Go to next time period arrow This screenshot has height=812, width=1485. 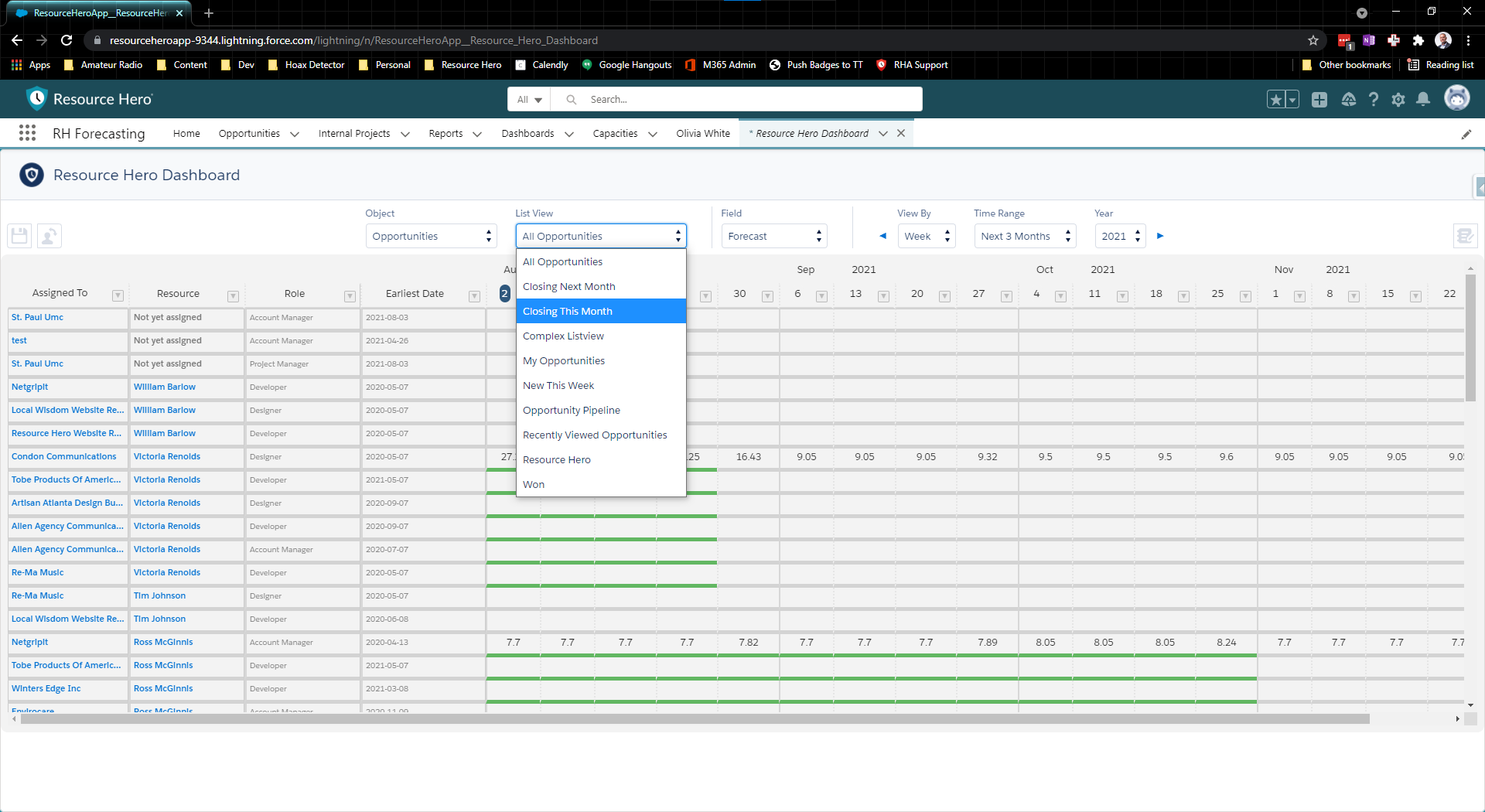[x=1160, y=236]
